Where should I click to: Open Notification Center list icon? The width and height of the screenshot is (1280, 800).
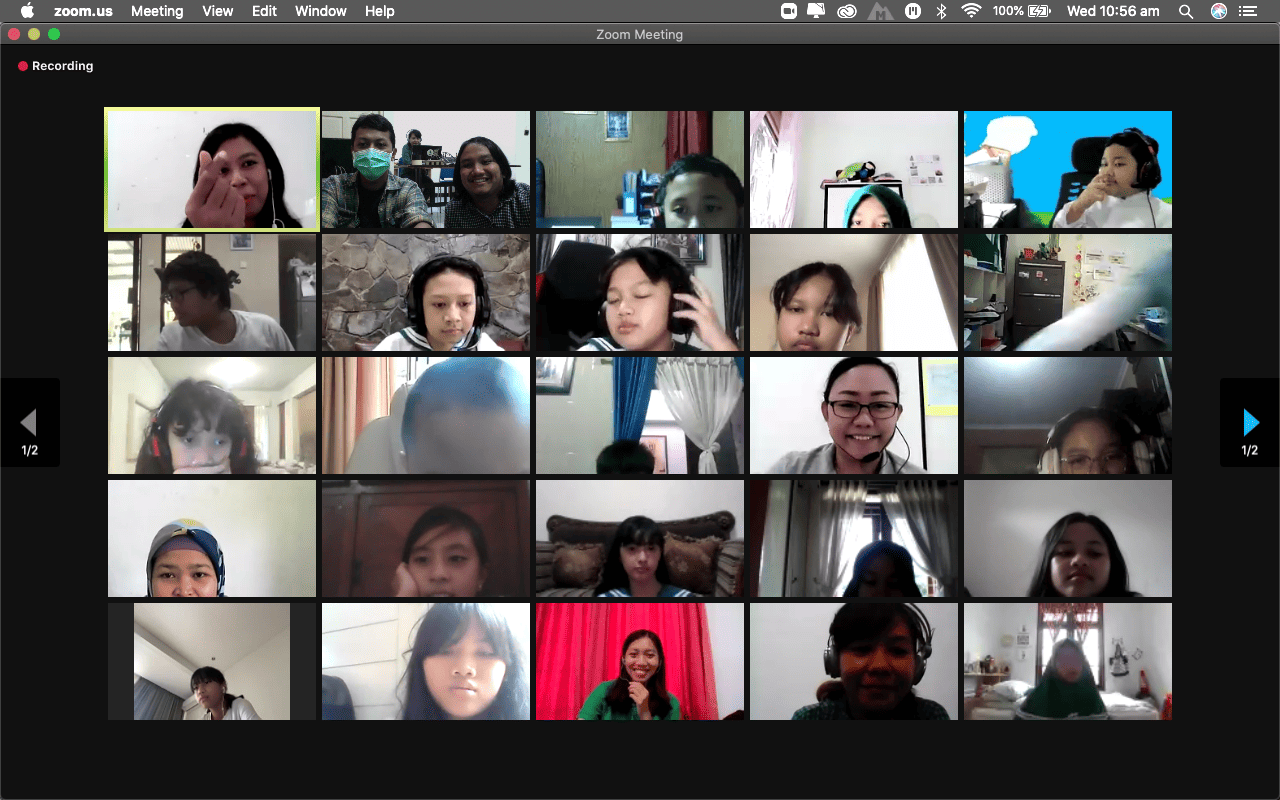coord(1247,11)
